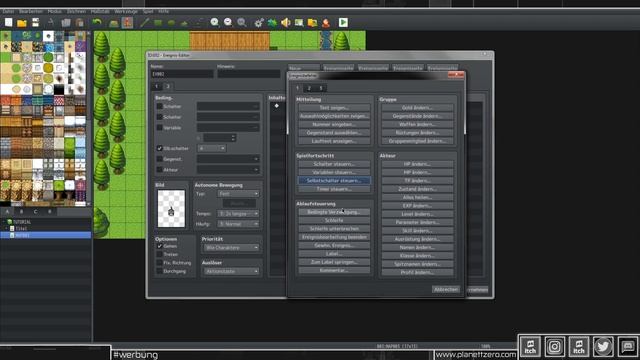Click the event Name input field

pyautogui.click(x=182, y=74)
